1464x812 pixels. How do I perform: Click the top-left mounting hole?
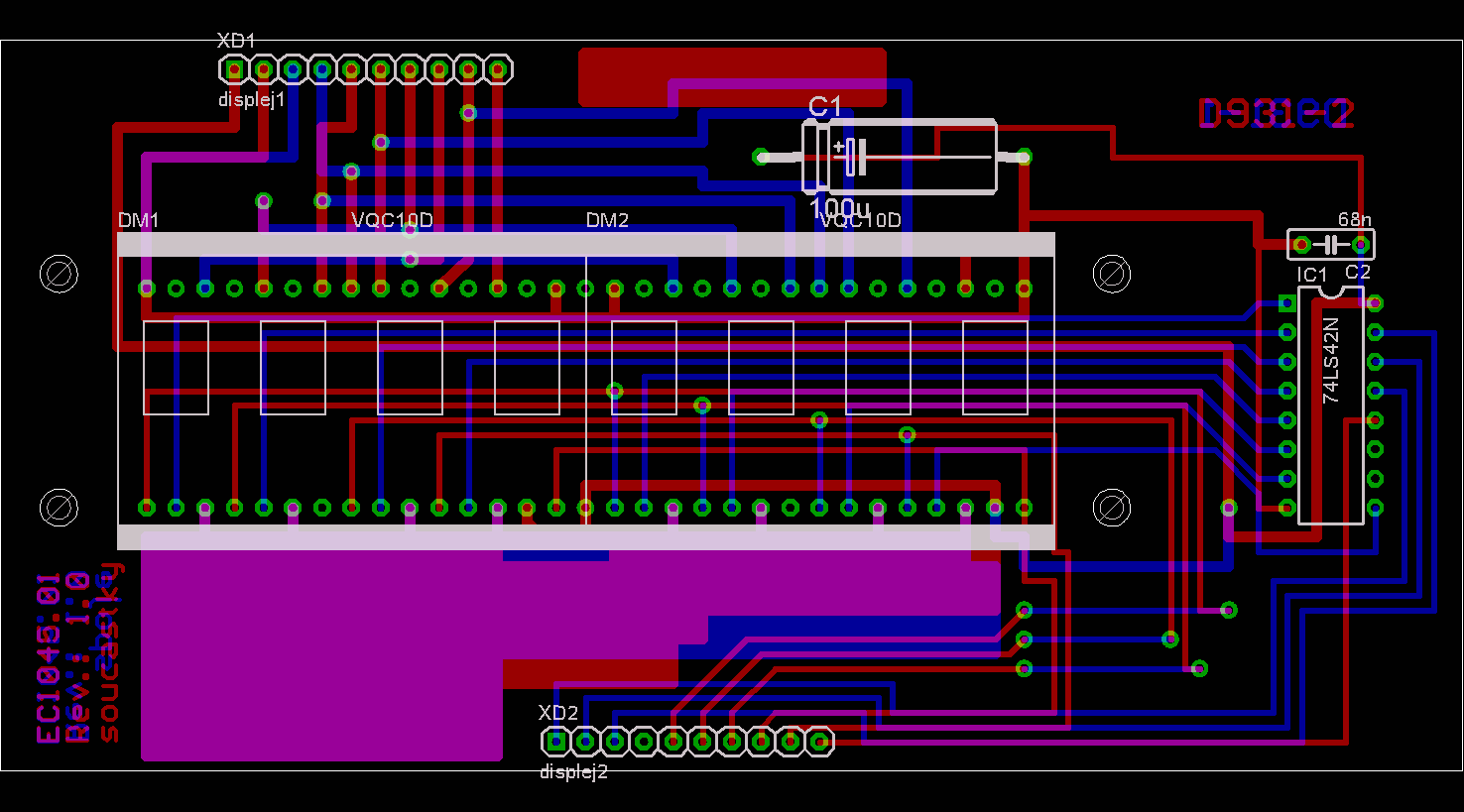[x=59, y=274]
